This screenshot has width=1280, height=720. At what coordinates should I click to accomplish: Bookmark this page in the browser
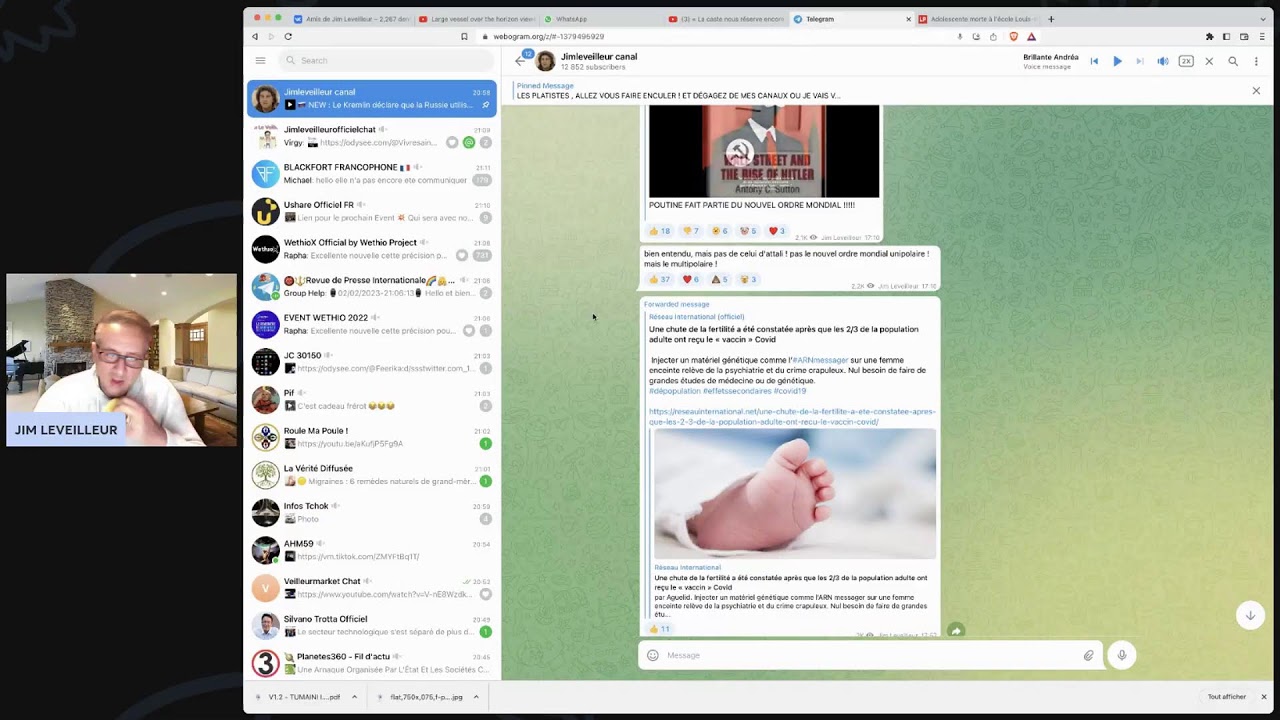464,36
